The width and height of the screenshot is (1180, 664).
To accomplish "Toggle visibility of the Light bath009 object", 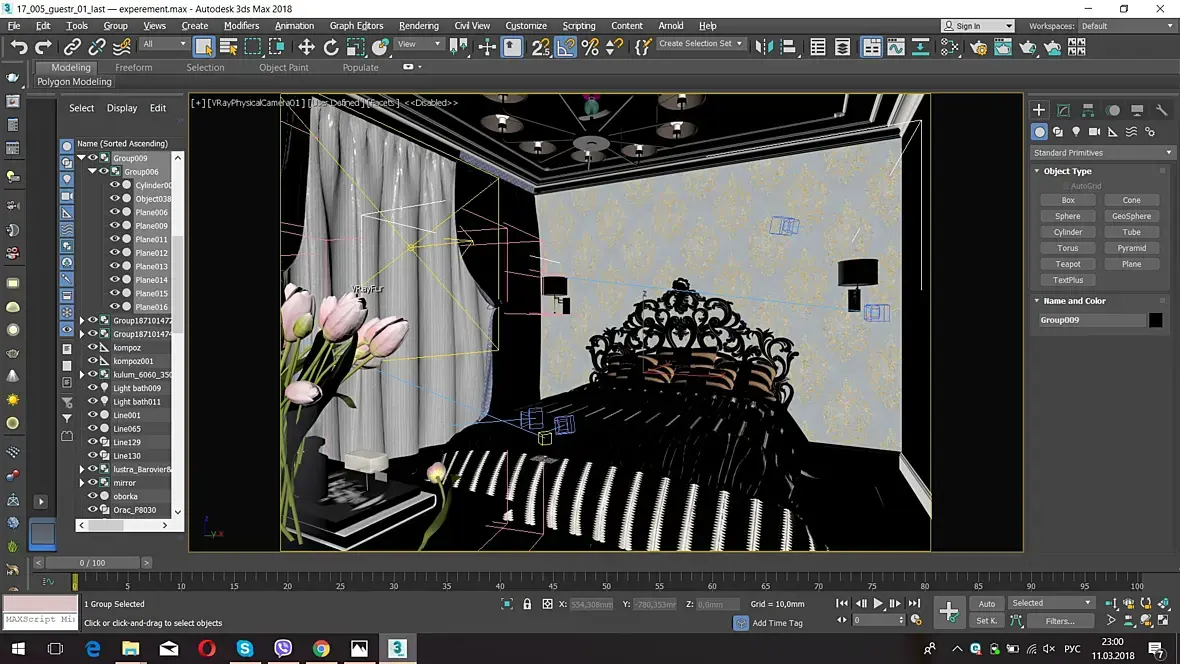I will point(92,388).
